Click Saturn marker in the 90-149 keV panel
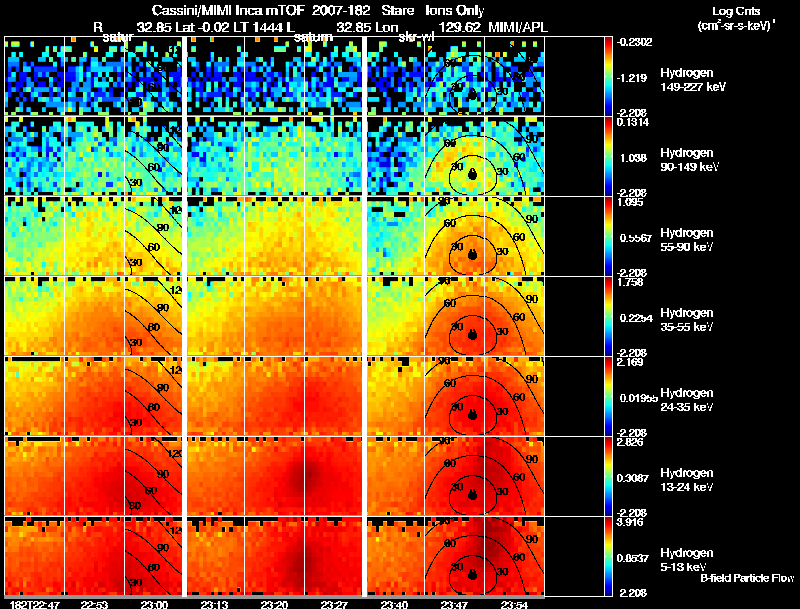The height and width of the screenshot is (609, 800). click(472, 174)
